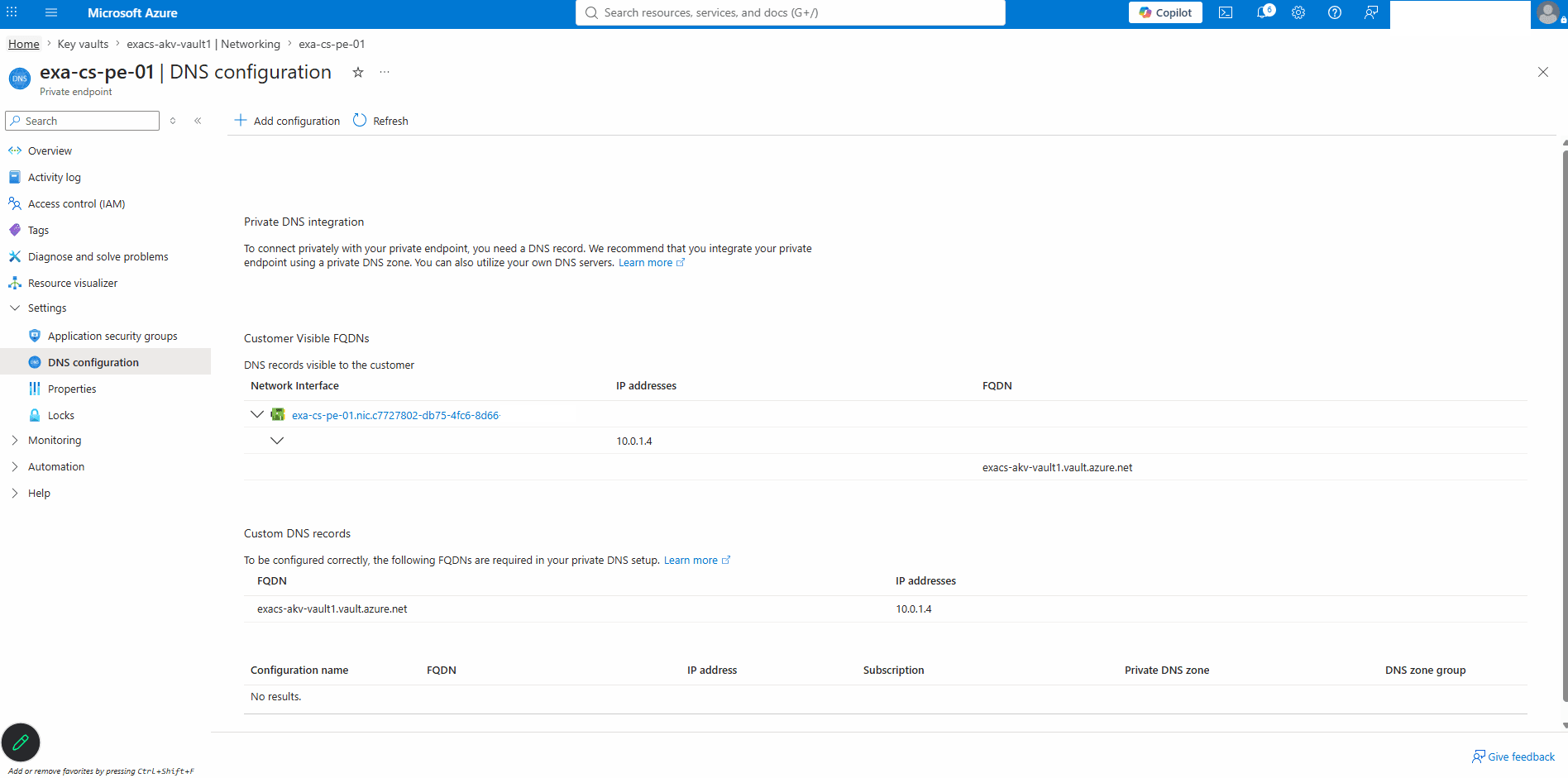The image size is (1568, 778).
Task: Open Diagnose and solve problems
Action: [98, 256]
